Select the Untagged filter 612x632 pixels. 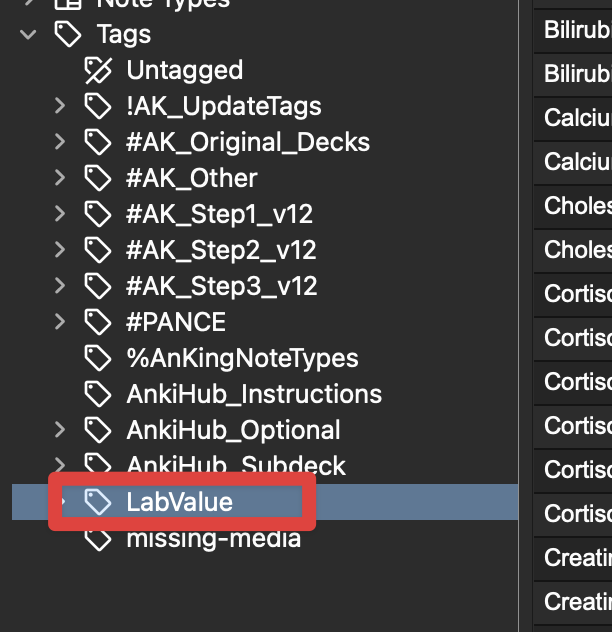coord(184,70)
